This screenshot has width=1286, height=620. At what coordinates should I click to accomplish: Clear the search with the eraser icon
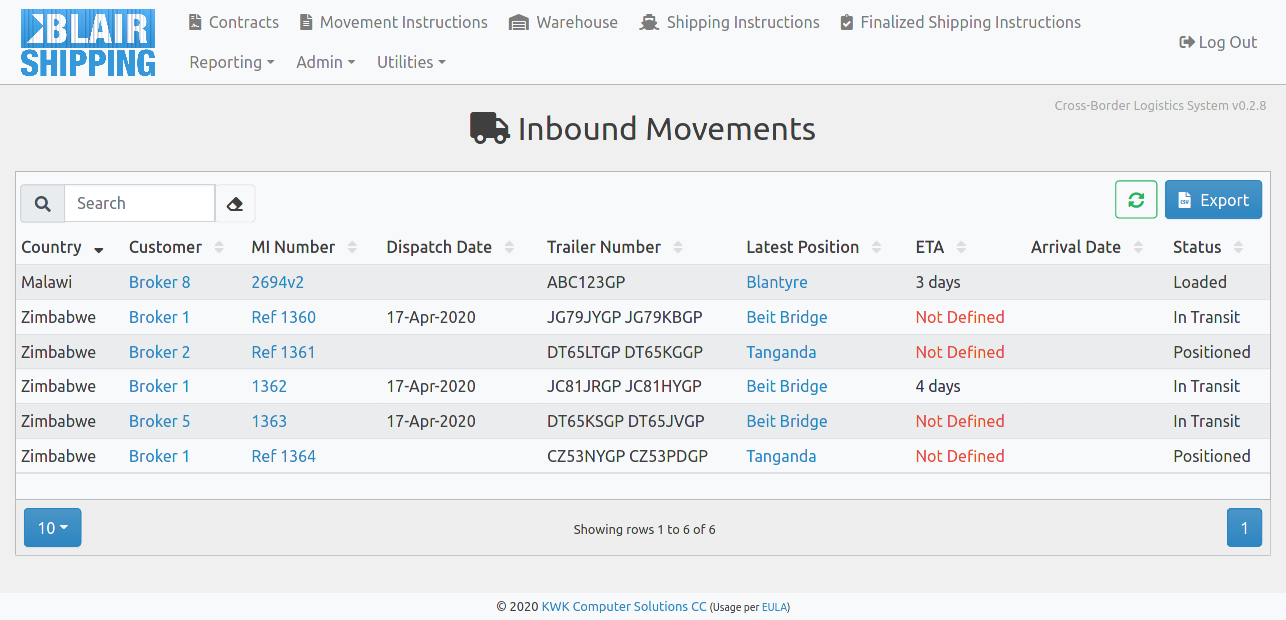[235, 203]
